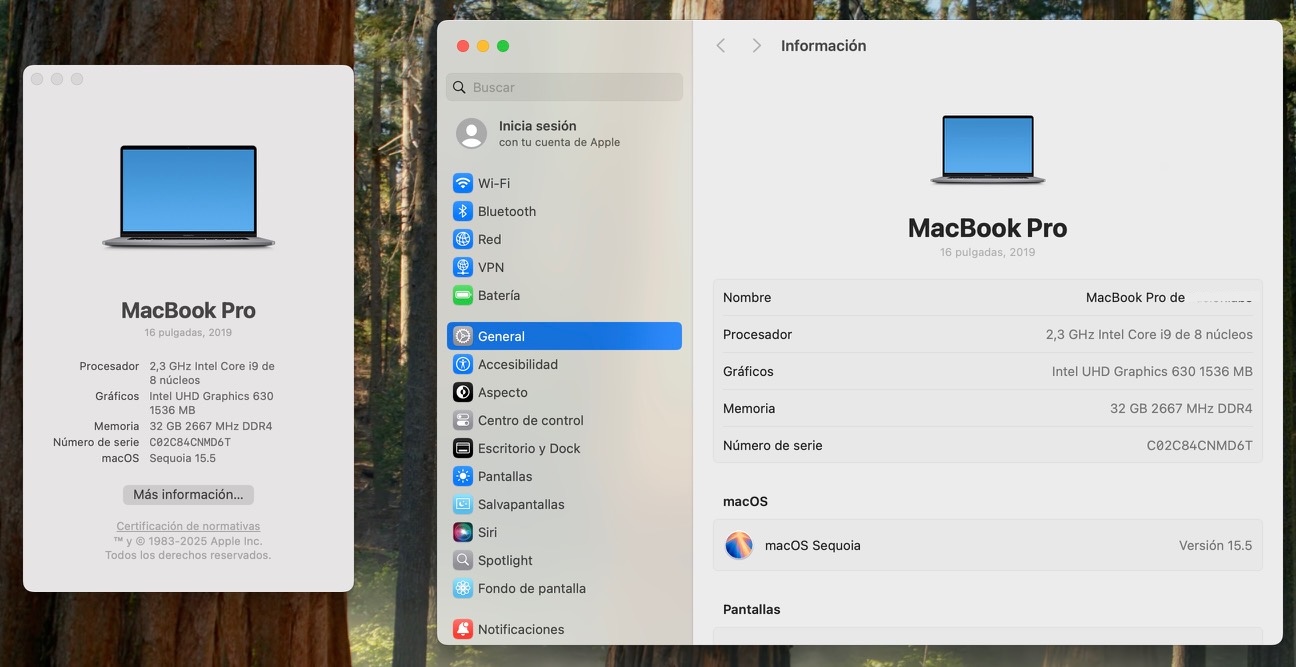This screenshot has width=1296, height=667.
Task: Click the MacBook Pro image in Información pane
Action: point(988,150)
